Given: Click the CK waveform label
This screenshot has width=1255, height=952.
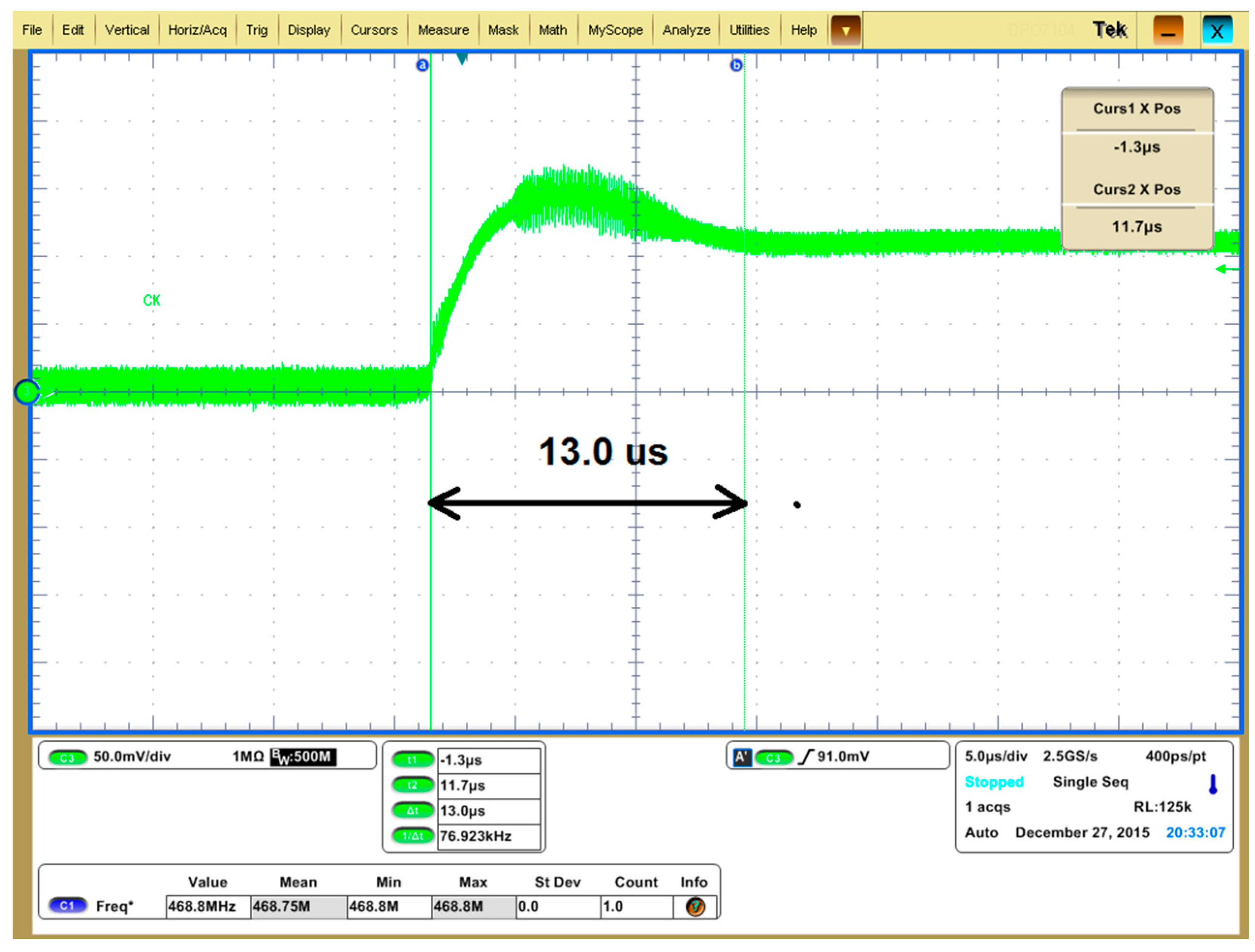Looking at the screenshot, I should tap(152, 300).
